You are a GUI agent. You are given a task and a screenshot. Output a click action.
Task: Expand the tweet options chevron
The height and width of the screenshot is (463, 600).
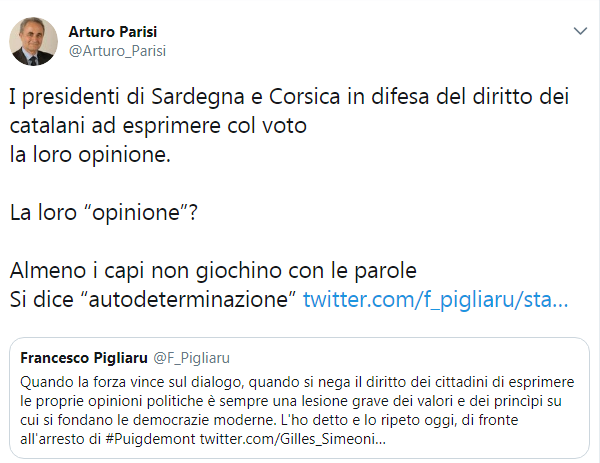580,31
